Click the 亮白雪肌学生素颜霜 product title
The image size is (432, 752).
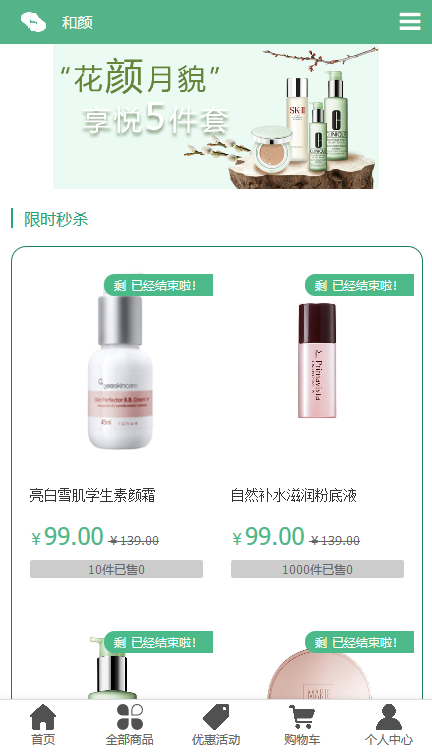tap(92, 495)
